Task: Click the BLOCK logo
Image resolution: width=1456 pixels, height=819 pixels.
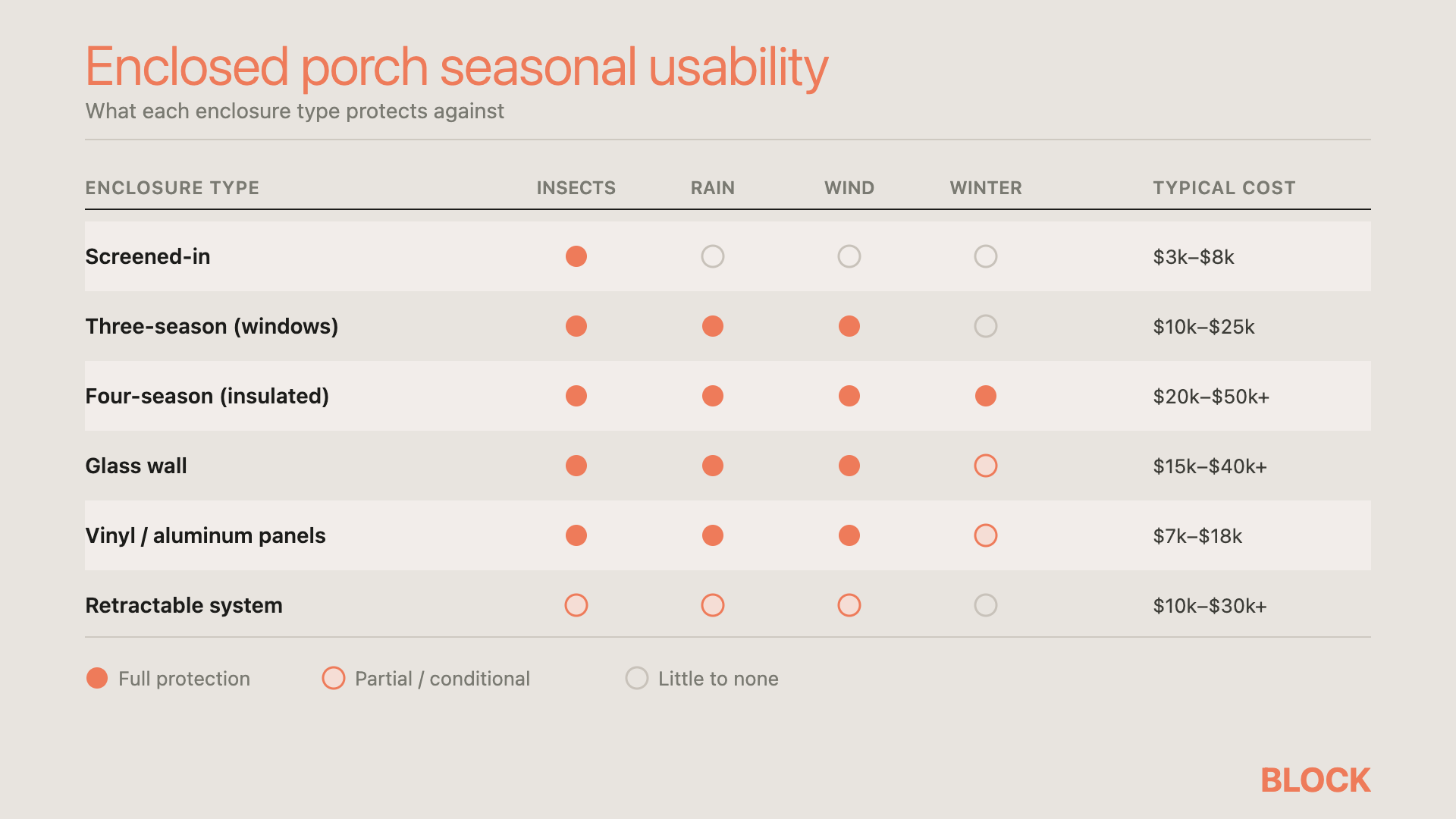Action: point(1316,780)
